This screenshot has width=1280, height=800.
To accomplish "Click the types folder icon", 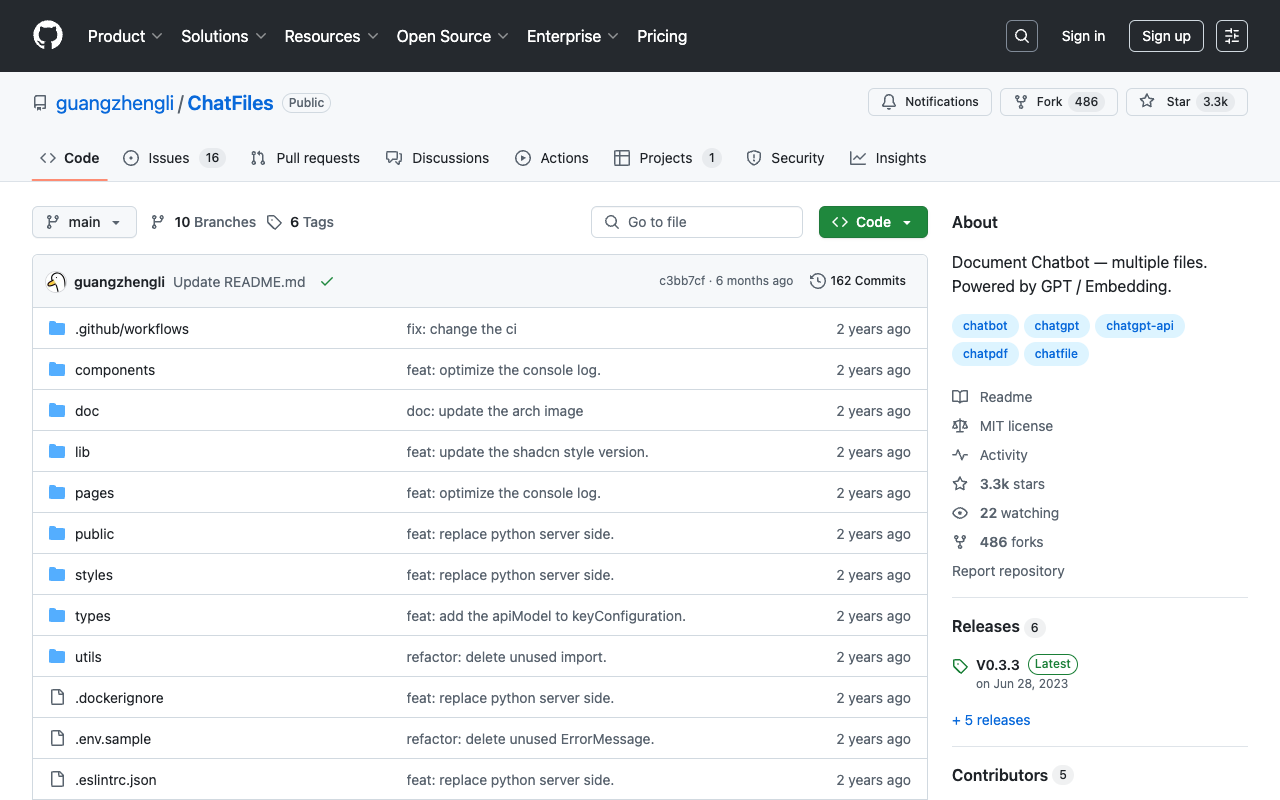I will 57,616.
